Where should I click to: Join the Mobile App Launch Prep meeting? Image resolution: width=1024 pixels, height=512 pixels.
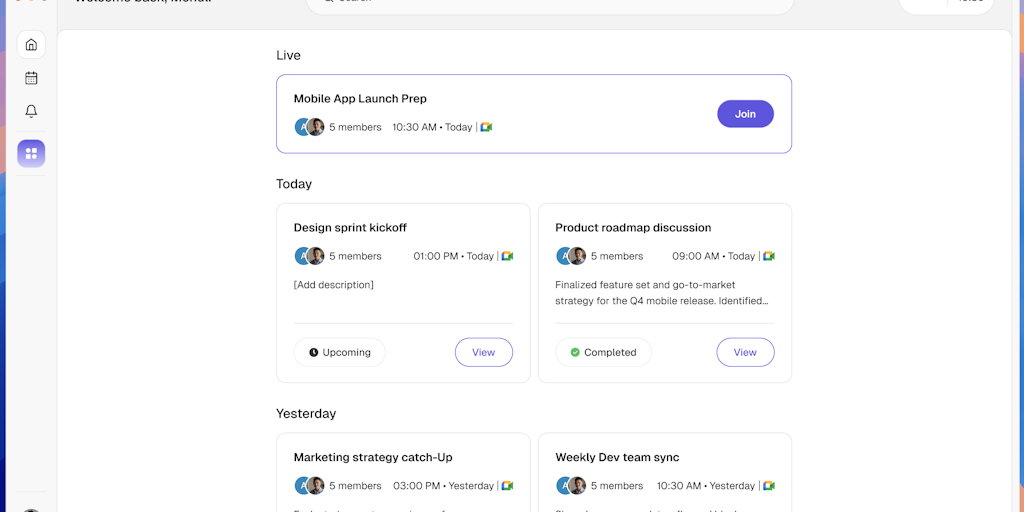pyautogui.click(x=745, y=114)
